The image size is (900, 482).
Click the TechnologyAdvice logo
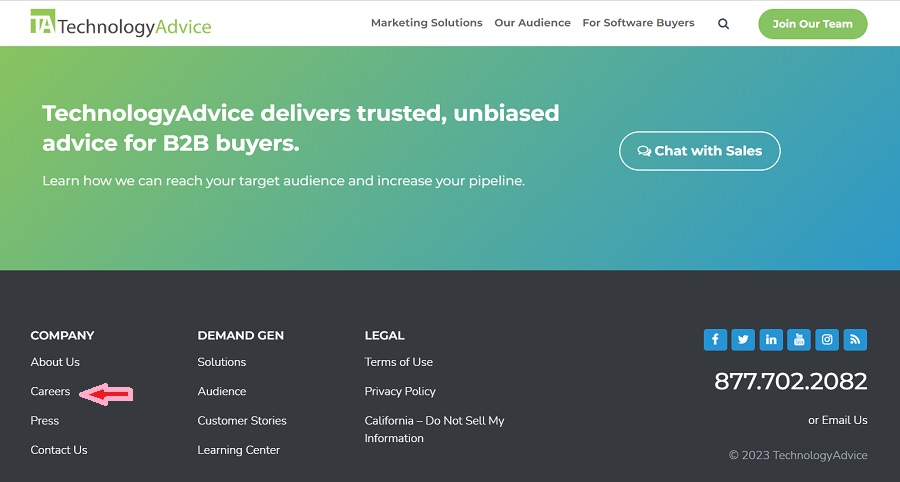click(121, 23)
